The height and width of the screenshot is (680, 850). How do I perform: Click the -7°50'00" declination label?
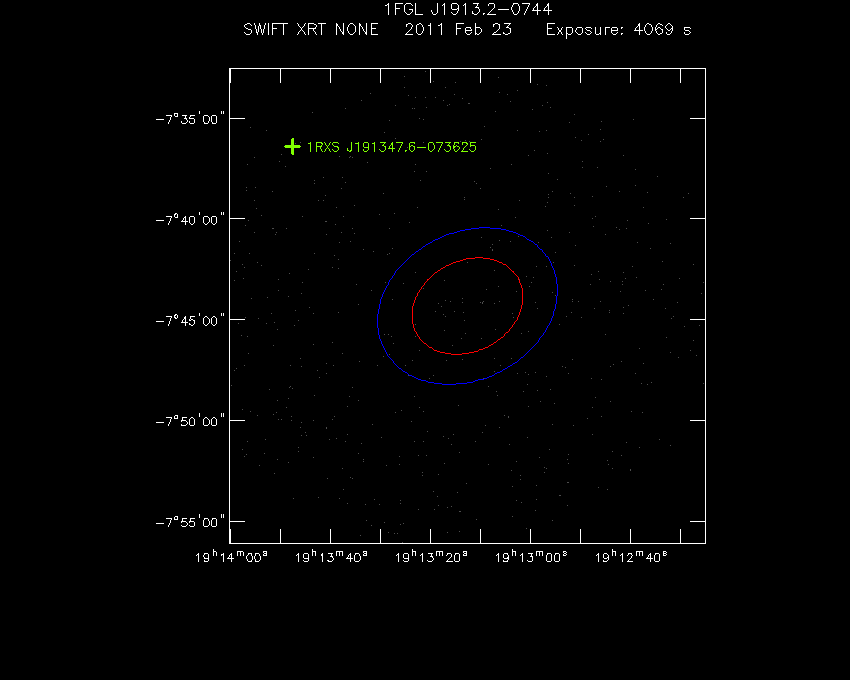pyautogui.click(x=190, y=421)
